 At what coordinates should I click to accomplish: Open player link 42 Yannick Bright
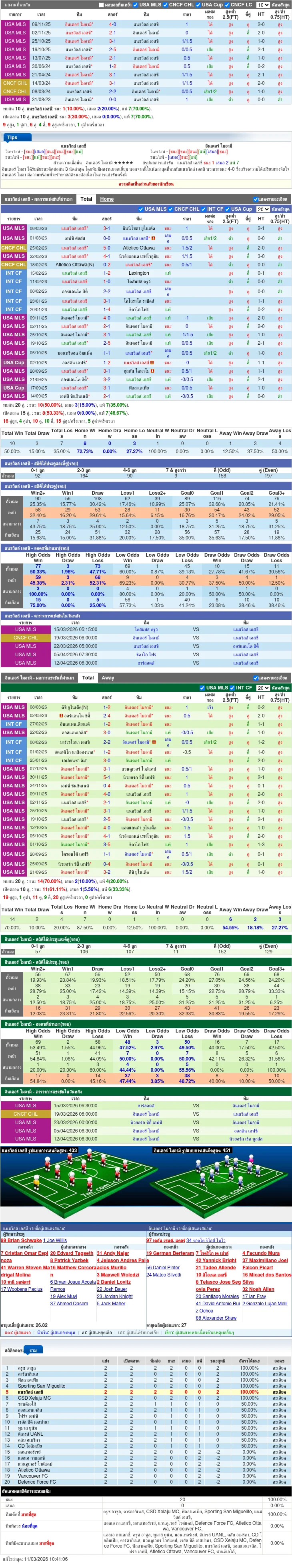[216, 1260]
